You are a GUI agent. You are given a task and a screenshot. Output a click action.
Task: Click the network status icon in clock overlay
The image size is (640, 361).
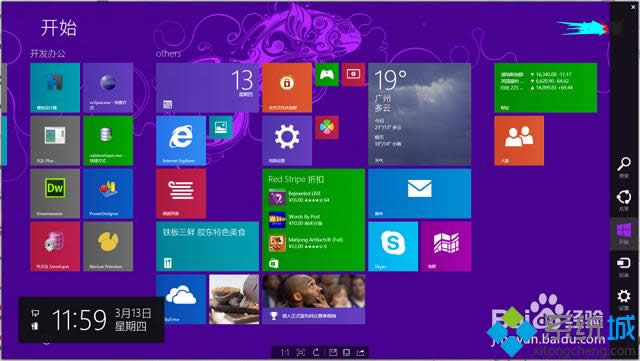point(35,313)
